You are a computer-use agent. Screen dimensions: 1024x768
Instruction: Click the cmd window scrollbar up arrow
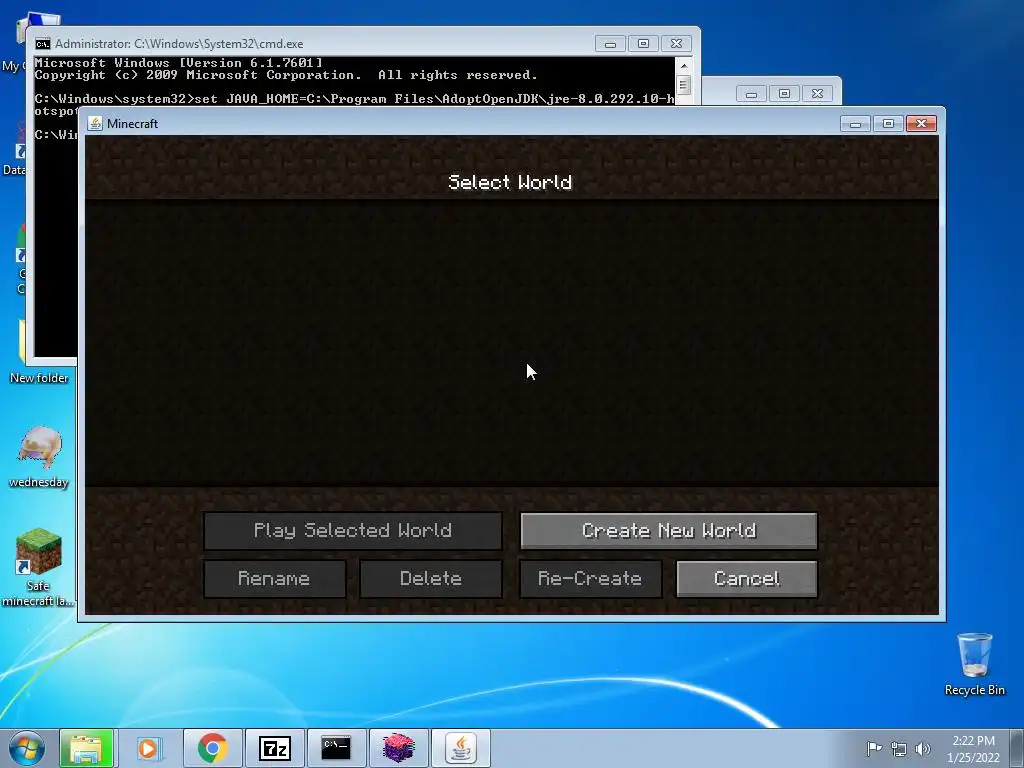coord(684,66)
